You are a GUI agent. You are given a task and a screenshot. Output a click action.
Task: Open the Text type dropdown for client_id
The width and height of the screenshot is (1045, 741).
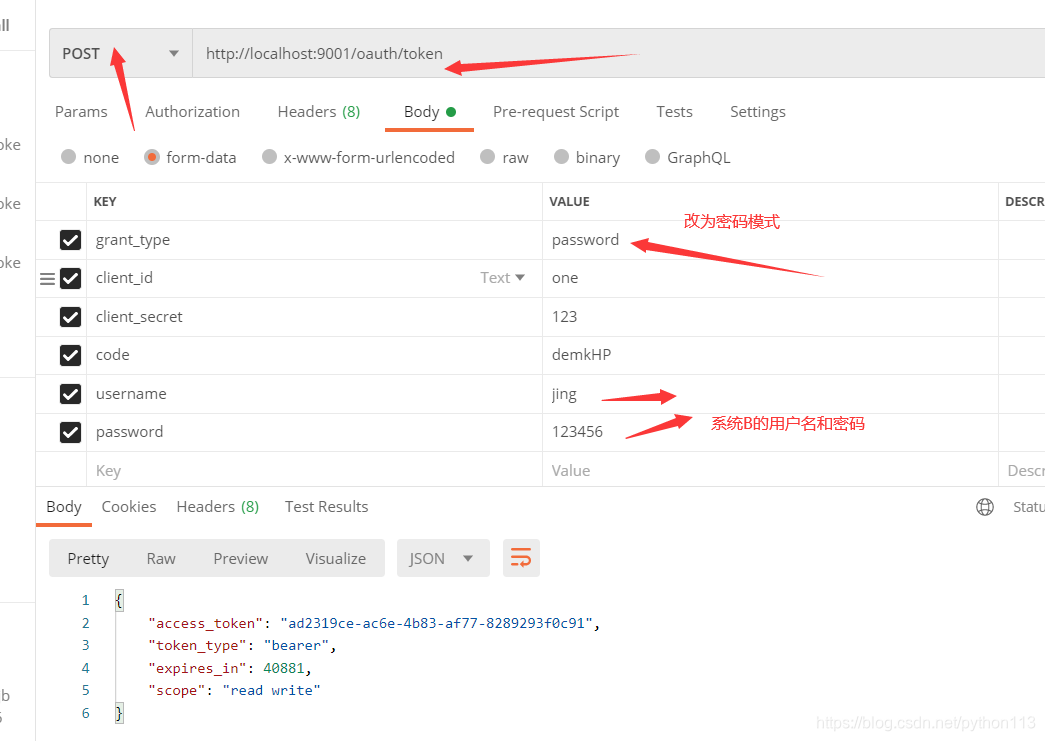click(x=503, y=278)
